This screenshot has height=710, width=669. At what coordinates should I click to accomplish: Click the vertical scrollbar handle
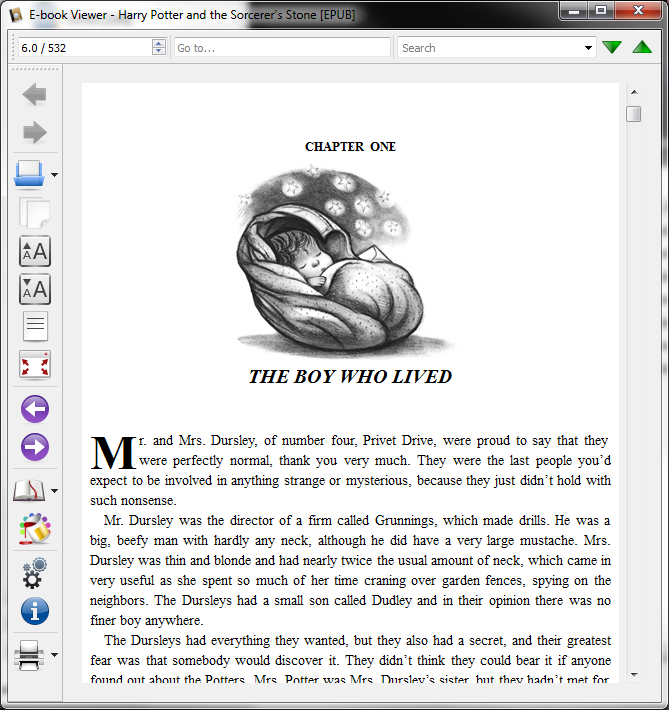click(634, 114)
